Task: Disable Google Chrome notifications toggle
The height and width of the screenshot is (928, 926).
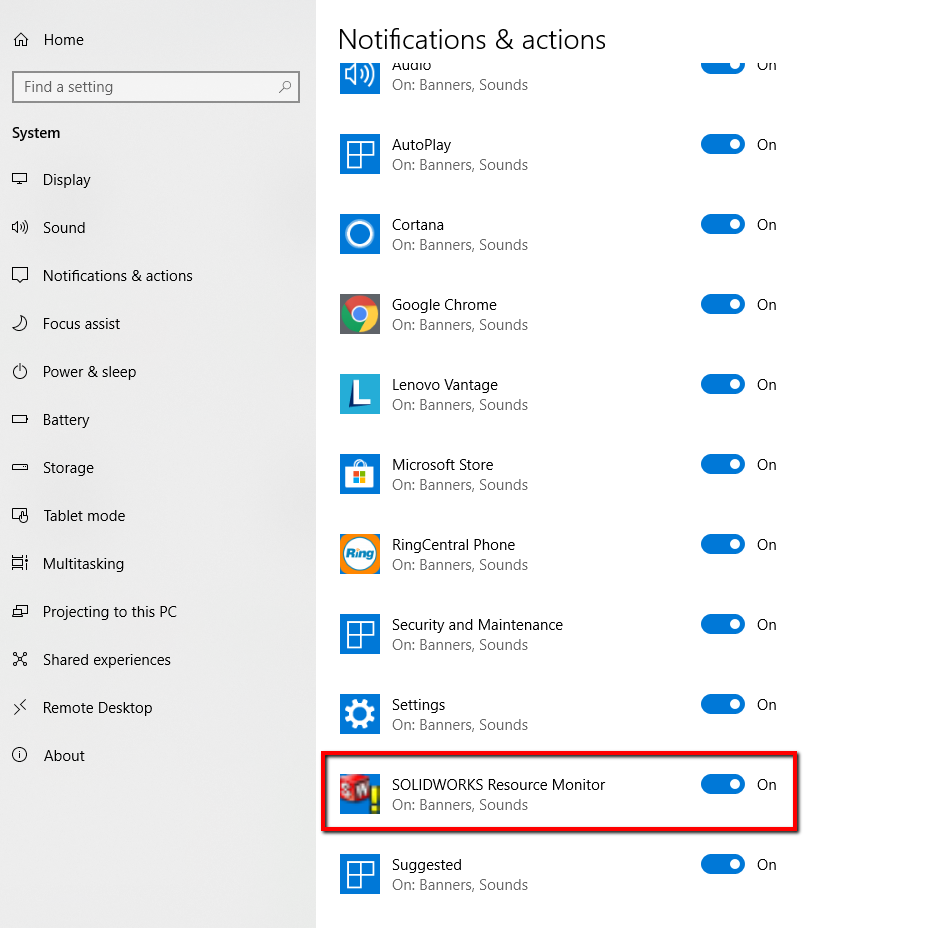Action: point(722,304)
